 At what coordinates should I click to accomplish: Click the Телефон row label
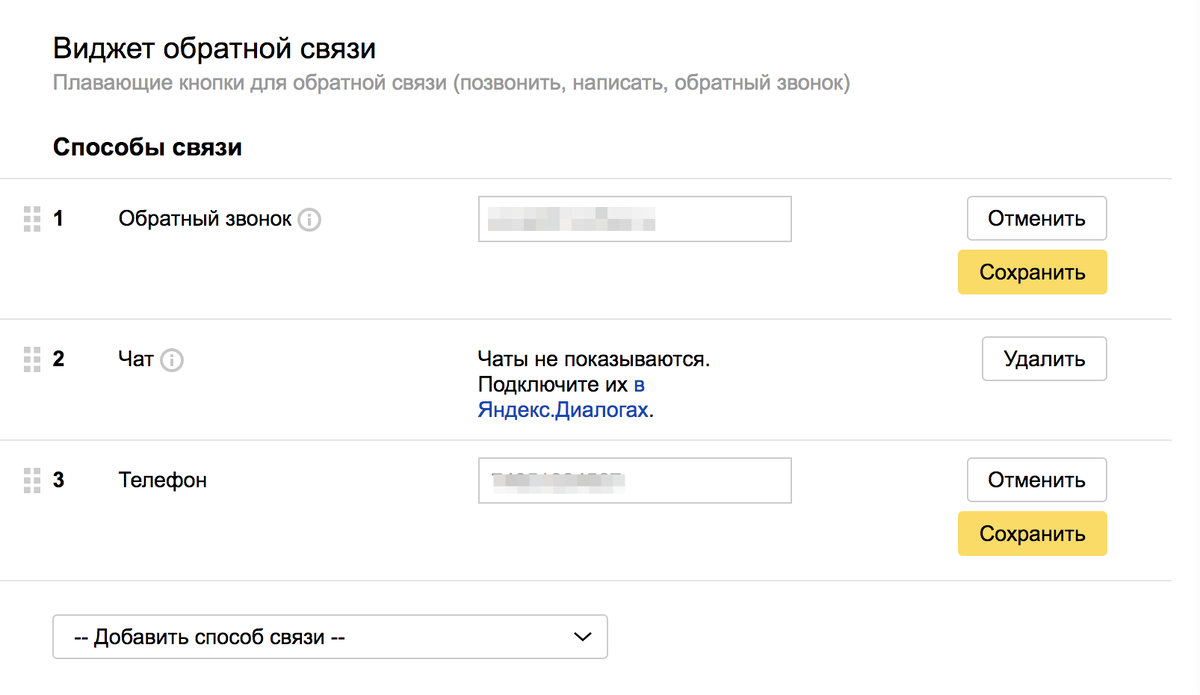(x=163, y=480)
